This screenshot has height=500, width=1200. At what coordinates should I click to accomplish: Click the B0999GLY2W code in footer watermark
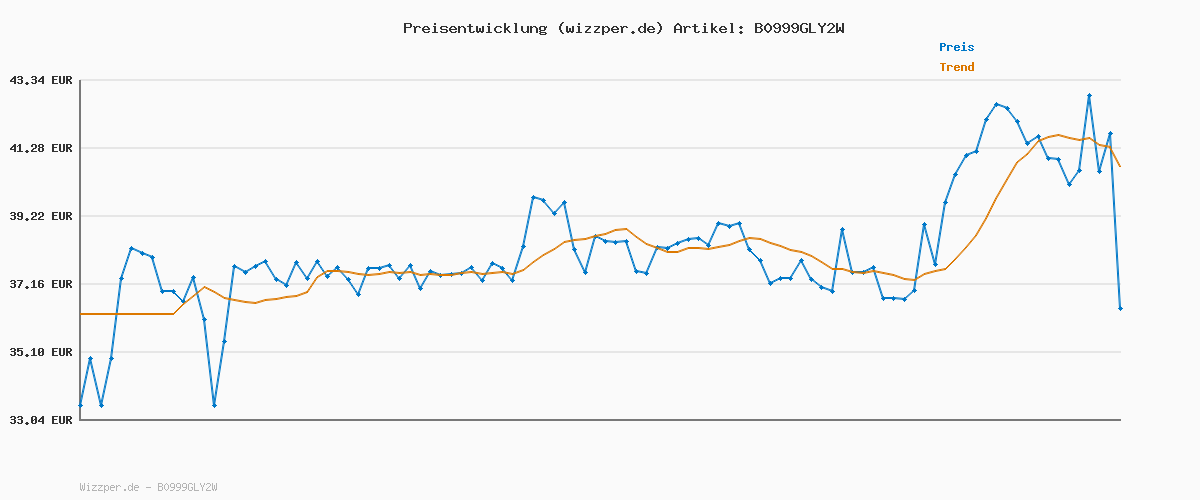187,487
